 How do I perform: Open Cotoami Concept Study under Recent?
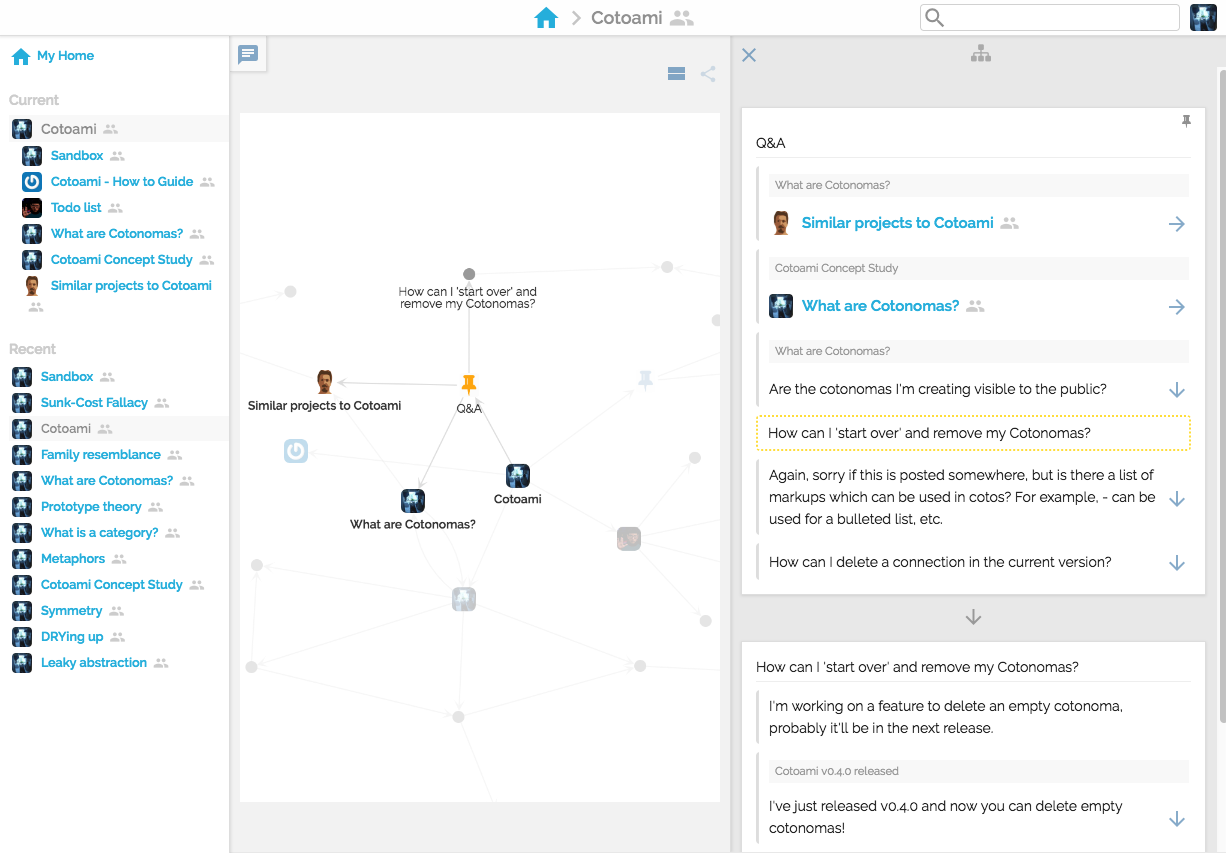pyautogui.click(x=112, y=584)
